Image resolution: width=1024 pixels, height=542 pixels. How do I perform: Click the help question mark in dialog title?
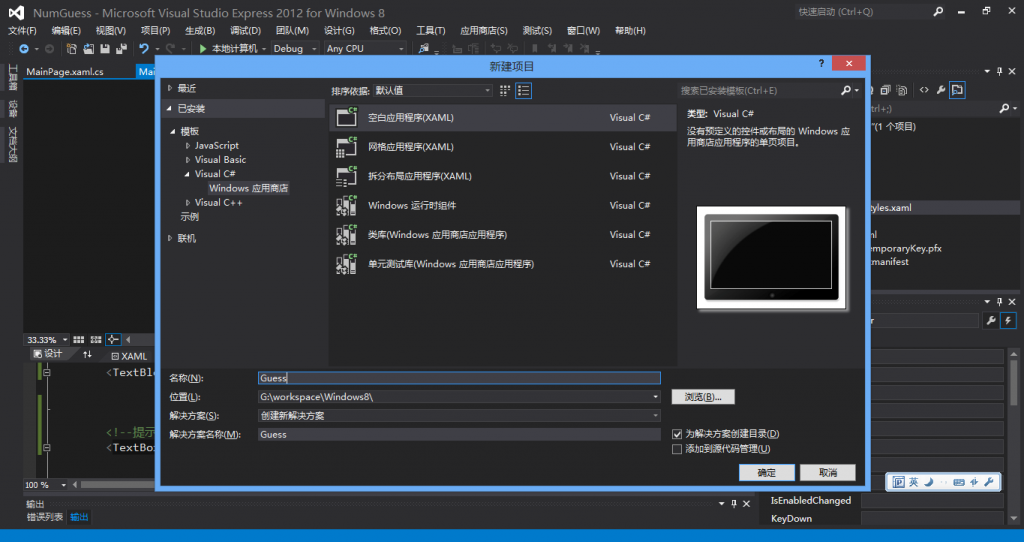821,65
